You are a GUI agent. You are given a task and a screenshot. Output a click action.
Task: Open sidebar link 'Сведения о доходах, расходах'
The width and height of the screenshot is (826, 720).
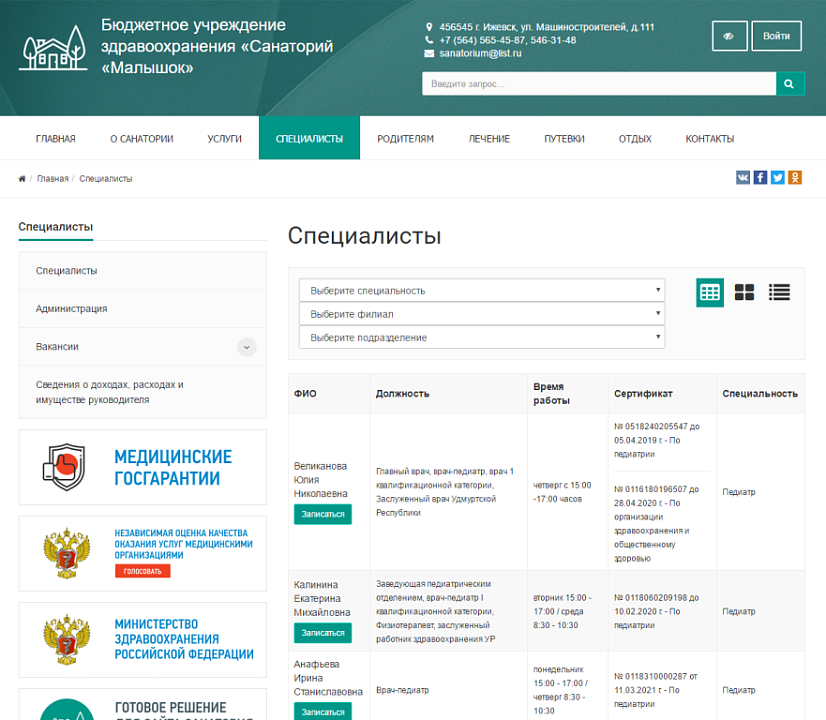143,392
